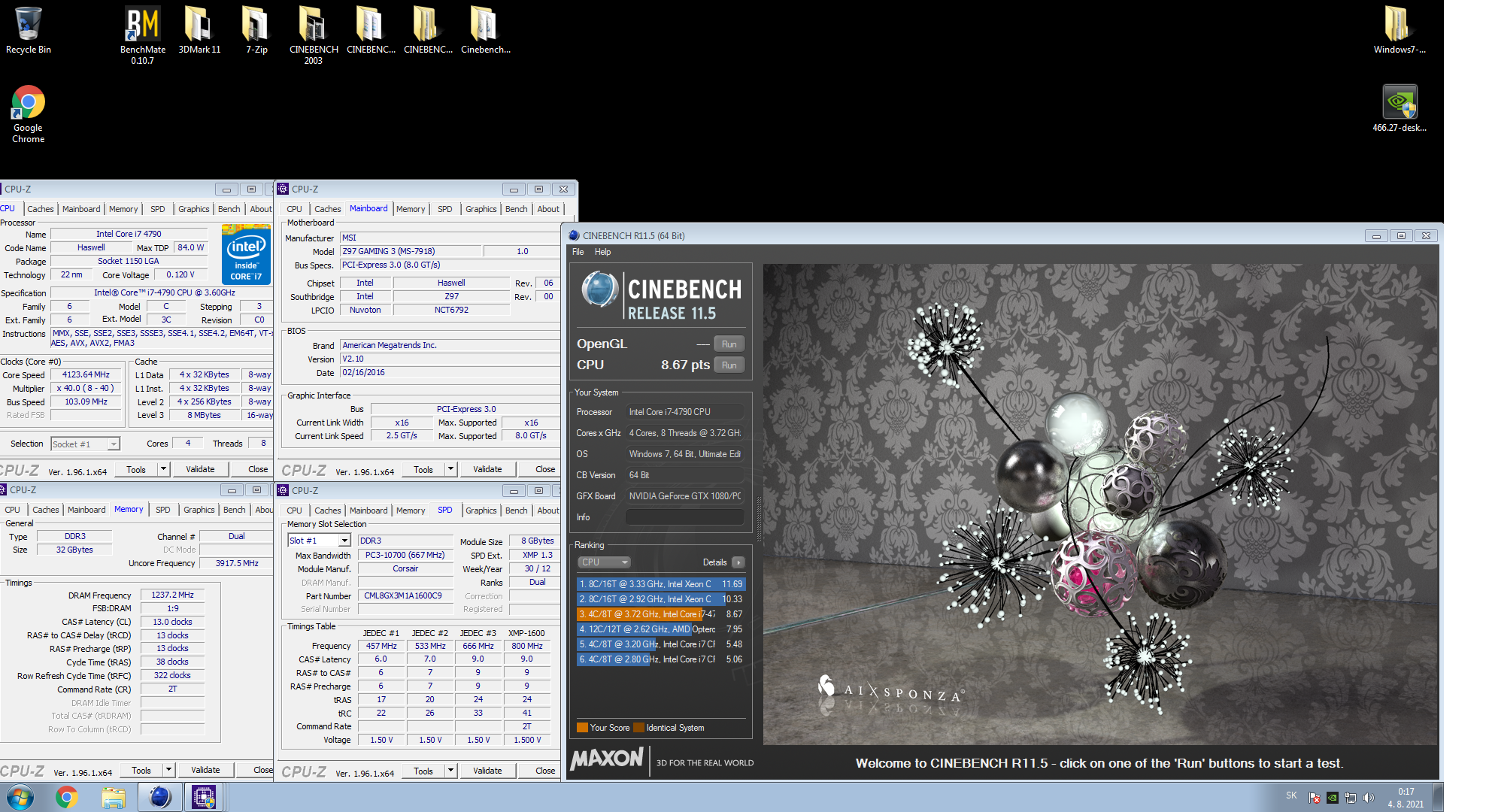The width and height of the screenshot is (1489, 812).
Task: Click the CPU-Z Mainboard window title icon
Action: tap(284, 189)
